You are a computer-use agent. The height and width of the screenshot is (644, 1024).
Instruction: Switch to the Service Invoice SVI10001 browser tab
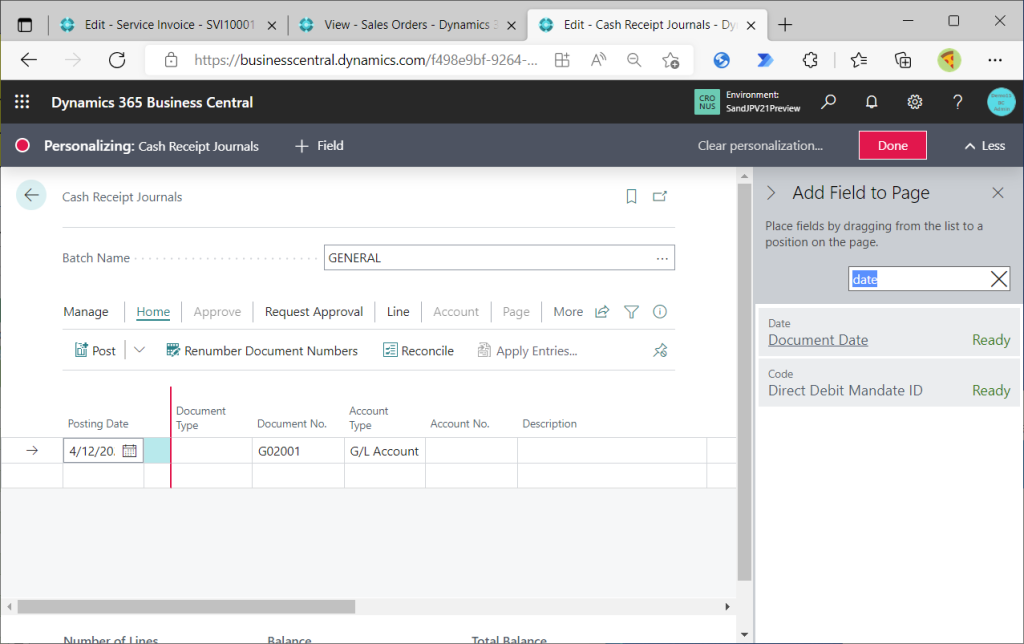168,25
